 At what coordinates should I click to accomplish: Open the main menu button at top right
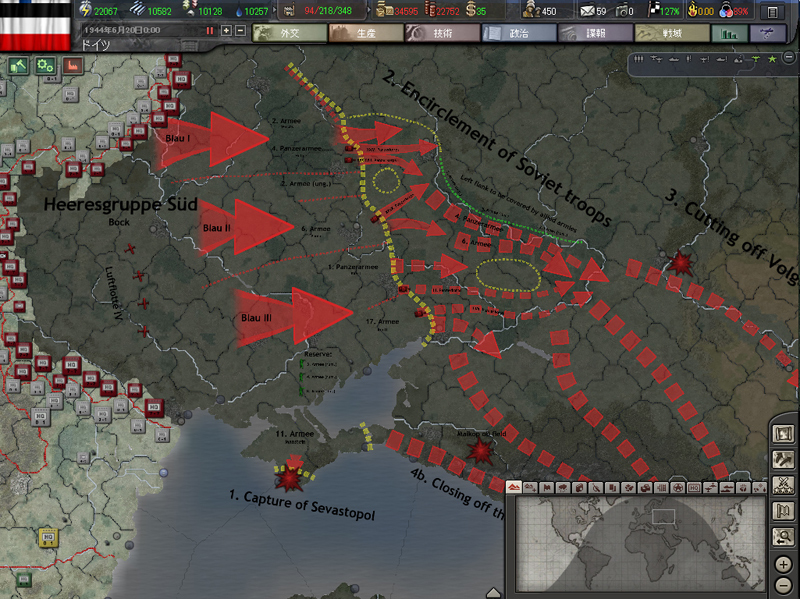[x=772, y=11]
